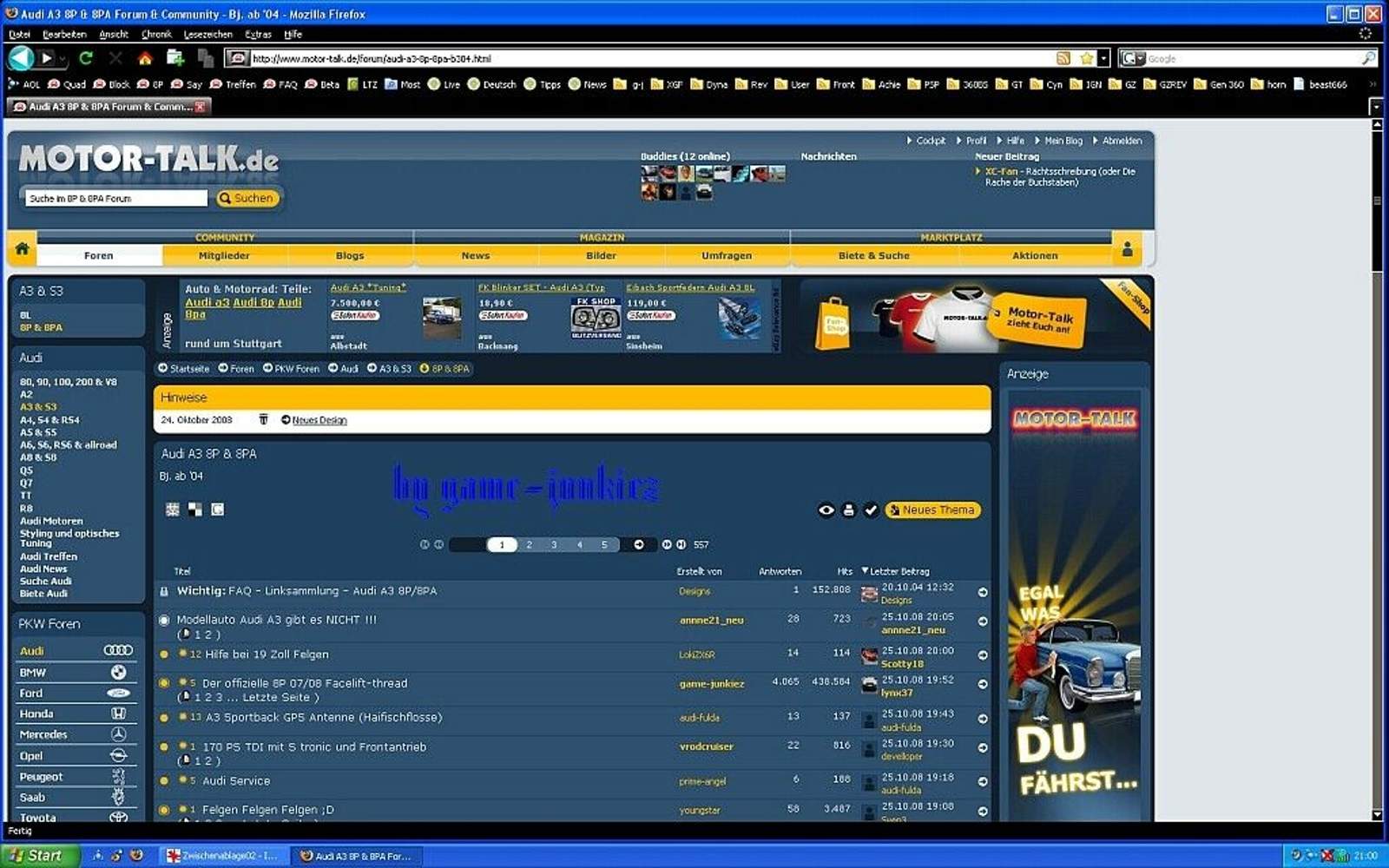This screenshot has height=868, width=1389.
Task: Open the Start menu
Action: pos(40,855)
